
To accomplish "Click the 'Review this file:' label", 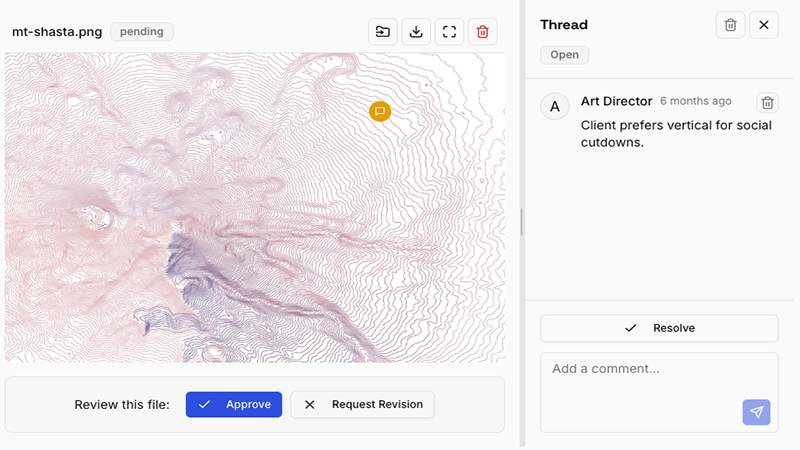I will click(x=122, y=405).
